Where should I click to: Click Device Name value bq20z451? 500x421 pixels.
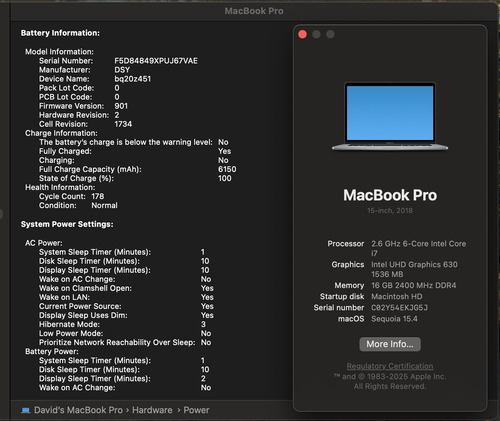(x=133, y=79)
